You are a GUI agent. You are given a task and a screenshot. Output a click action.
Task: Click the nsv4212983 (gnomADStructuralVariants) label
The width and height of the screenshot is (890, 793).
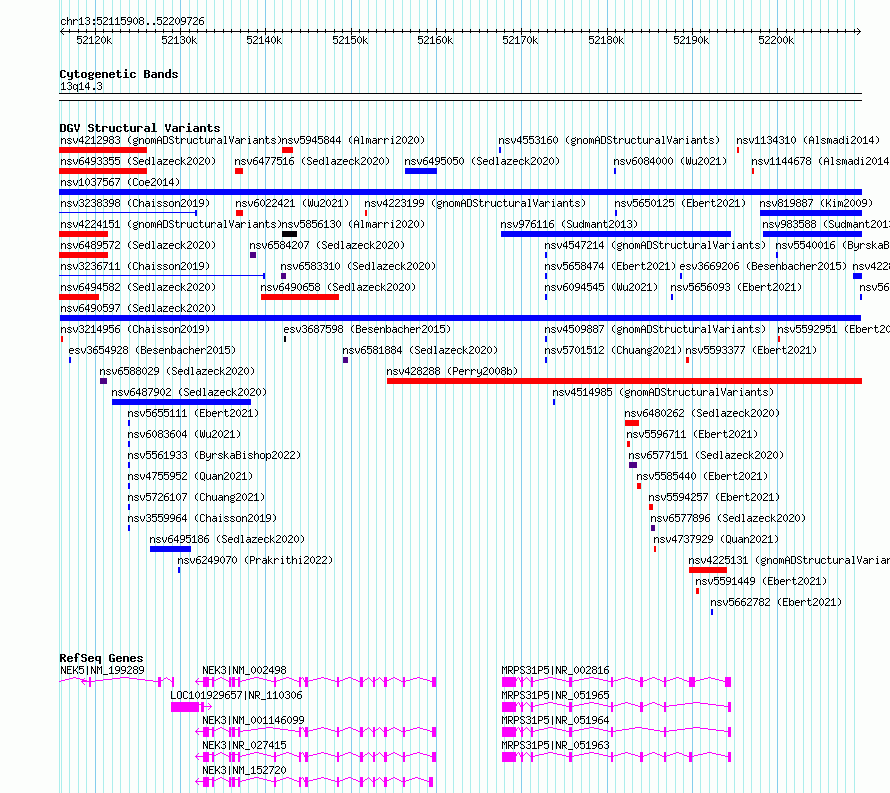pos(171,140)
